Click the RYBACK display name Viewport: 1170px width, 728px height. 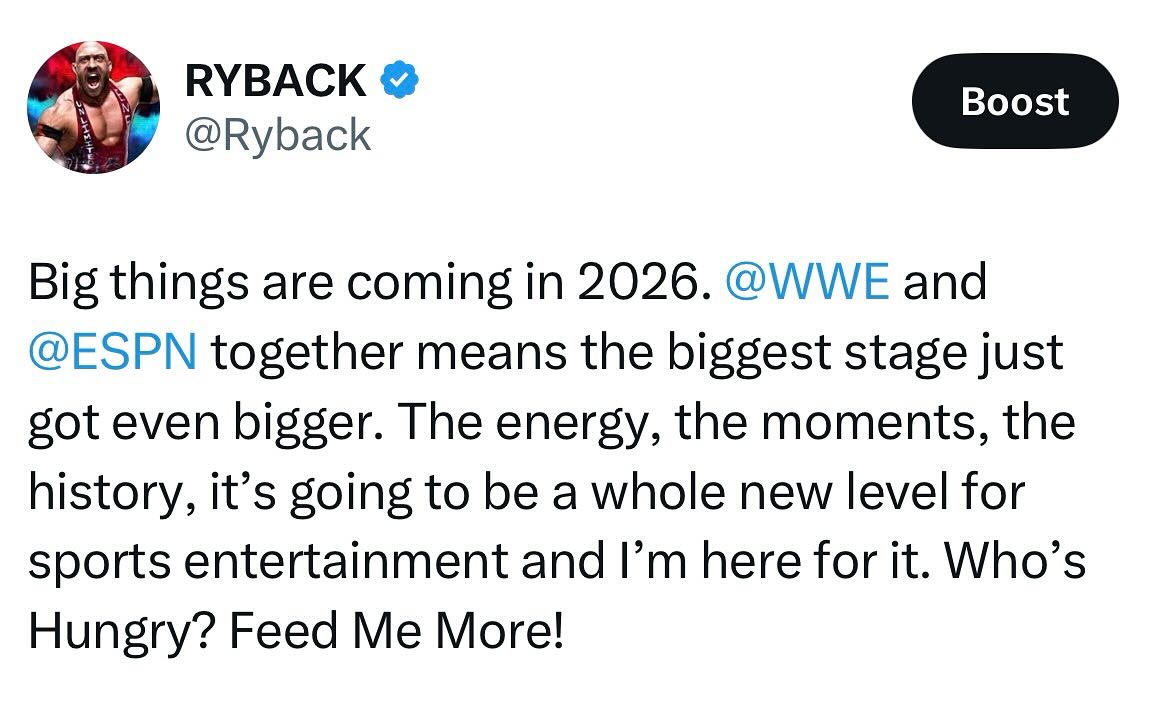click(x=276, y=81)
